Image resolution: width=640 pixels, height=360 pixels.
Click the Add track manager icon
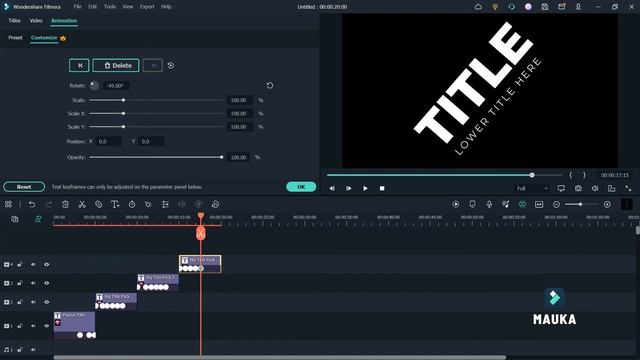pyautogui.click(x=15, y=220)
